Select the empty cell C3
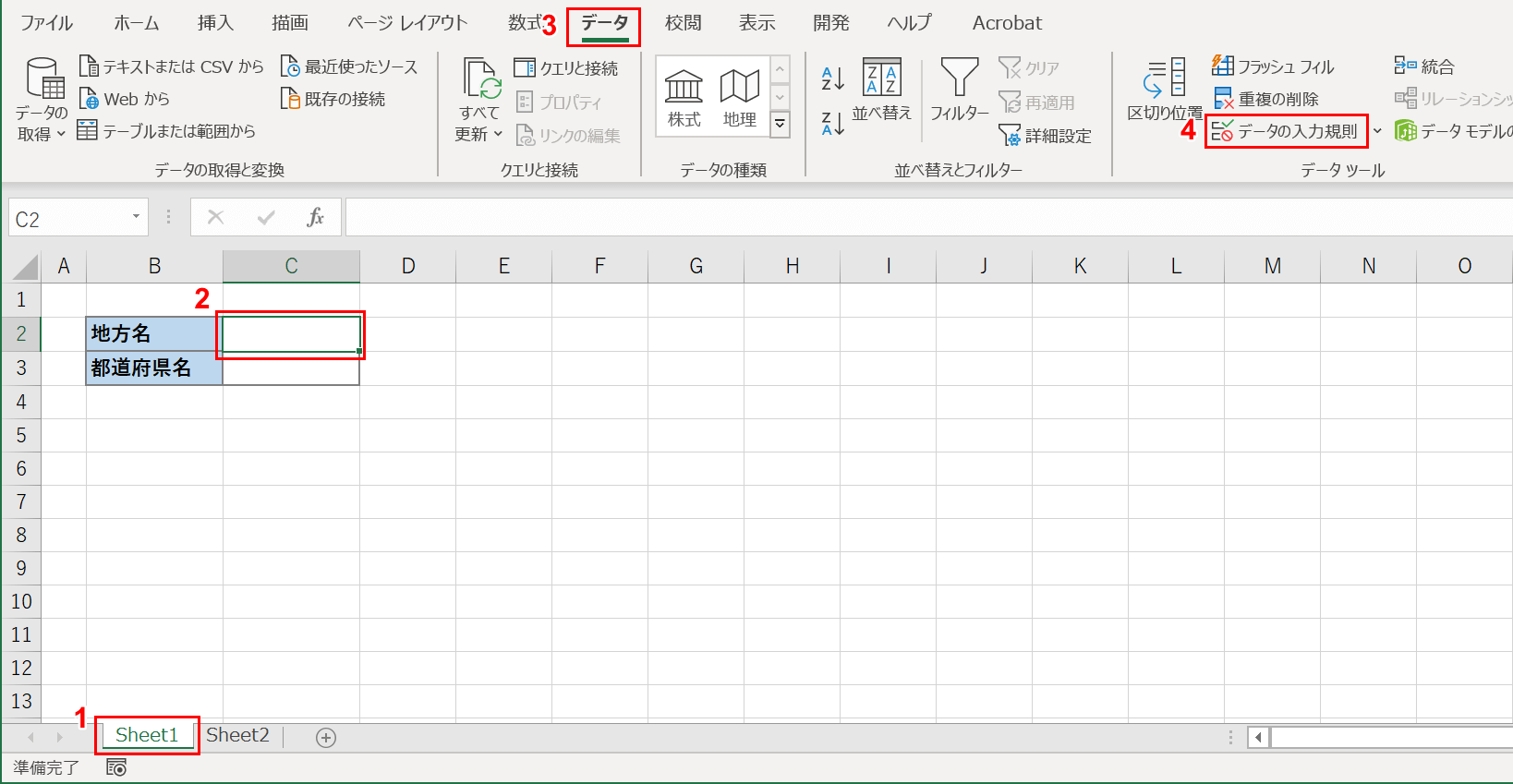Image resolution: width=1513 pixels, height=784 pixels. [291, 368]
